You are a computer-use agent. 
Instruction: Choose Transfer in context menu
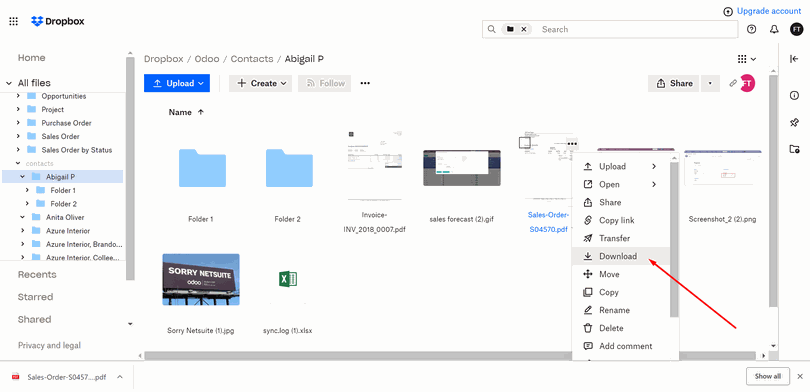620,238
